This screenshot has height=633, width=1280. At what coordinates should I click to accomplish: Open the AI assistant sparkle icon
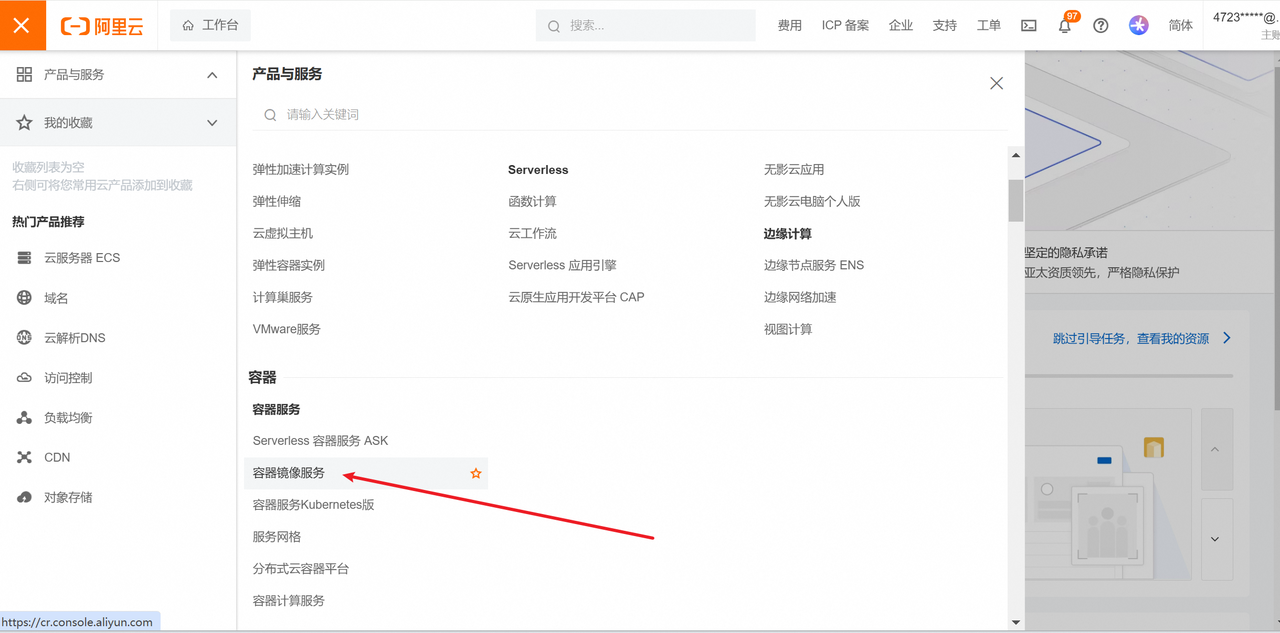[1139, 26]
